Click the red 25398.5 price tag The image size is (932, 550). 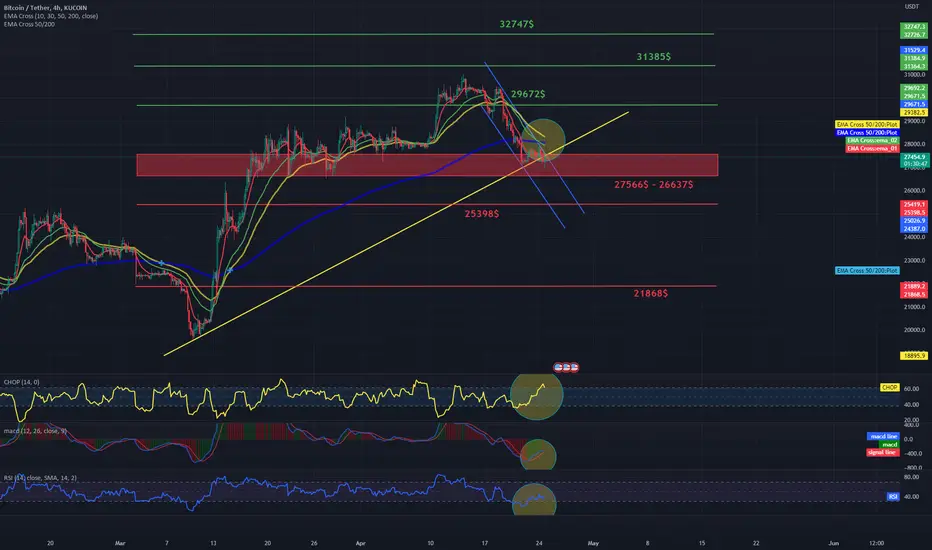tap(914, 212)
